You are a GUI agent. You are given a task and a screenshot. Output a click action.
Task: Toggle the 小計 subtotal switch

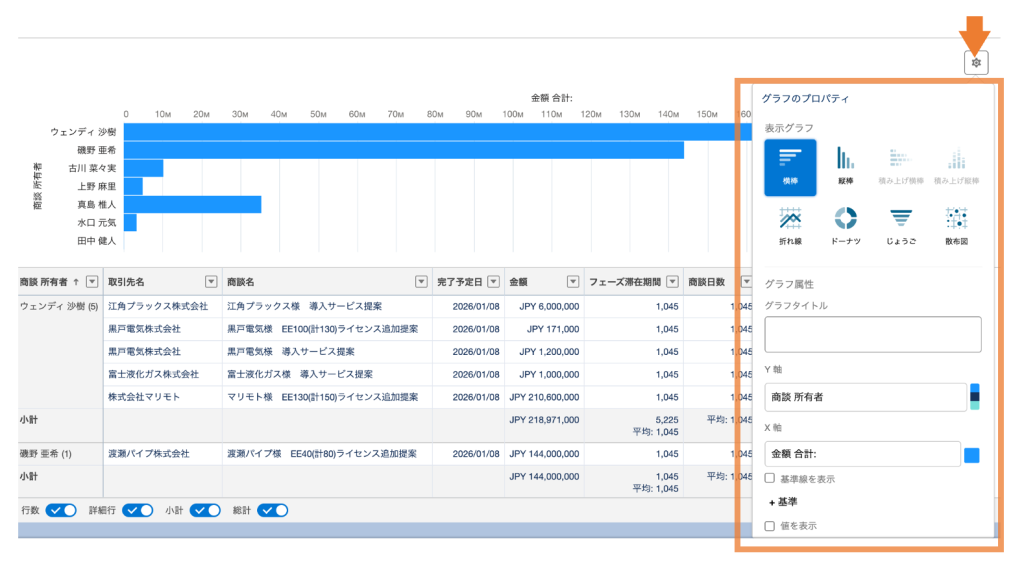[x=205, y=510]
